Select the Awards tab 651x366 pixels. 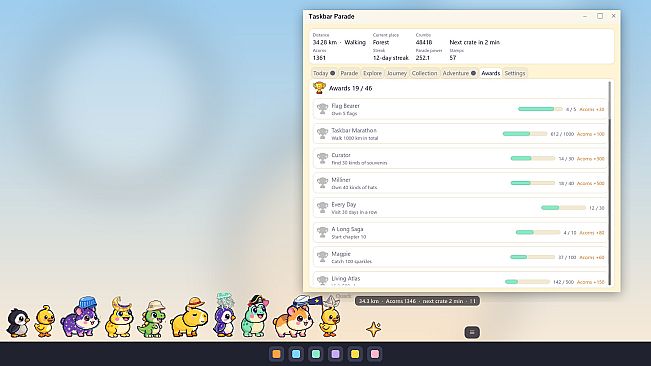pyautogui.click(x=490, y=73)
